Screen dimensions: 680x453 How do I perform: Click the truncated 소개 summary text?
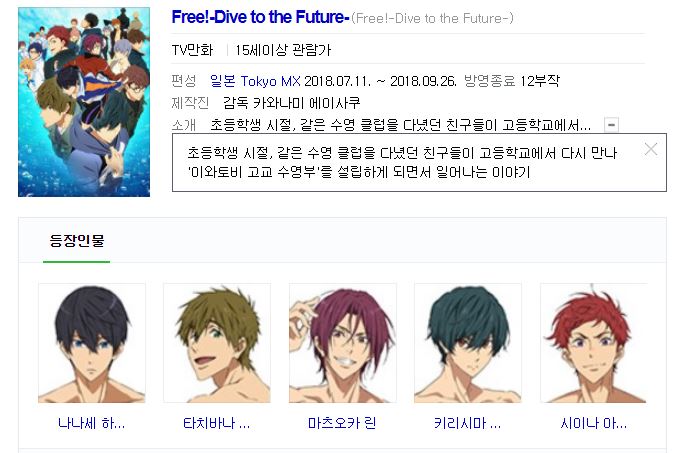401,125
